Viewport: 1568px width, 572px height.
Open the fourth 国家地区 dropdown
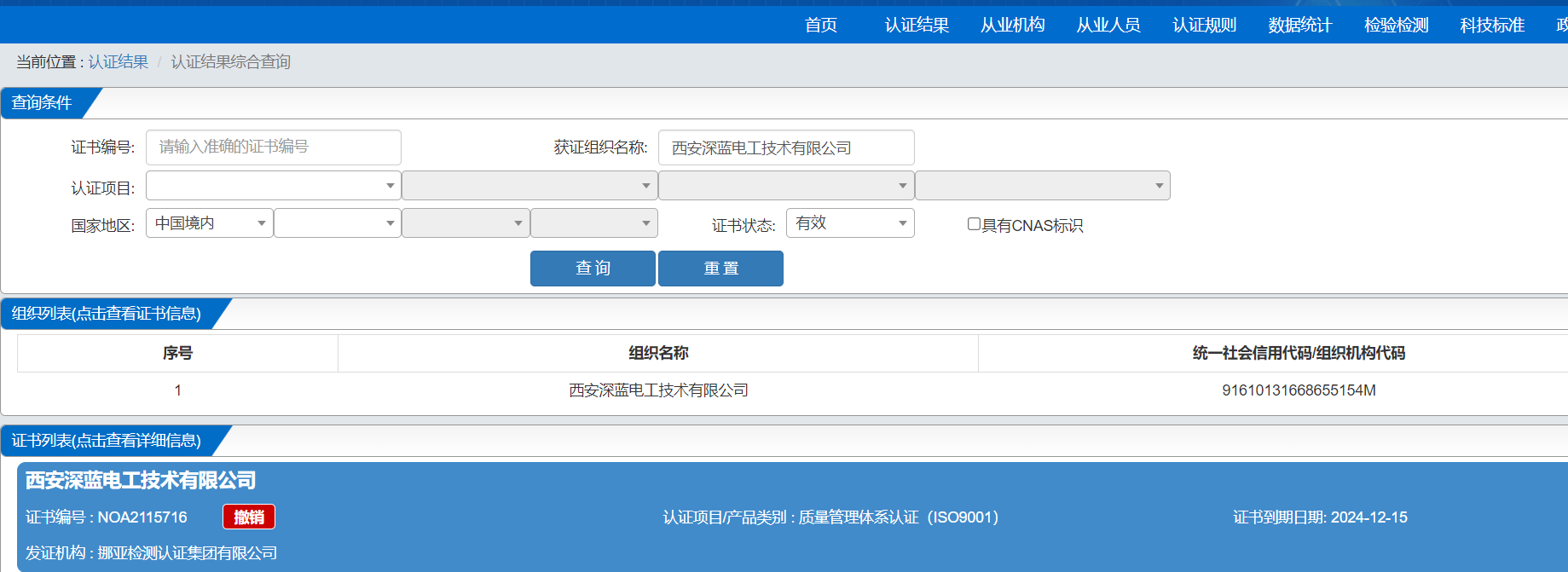594,222
